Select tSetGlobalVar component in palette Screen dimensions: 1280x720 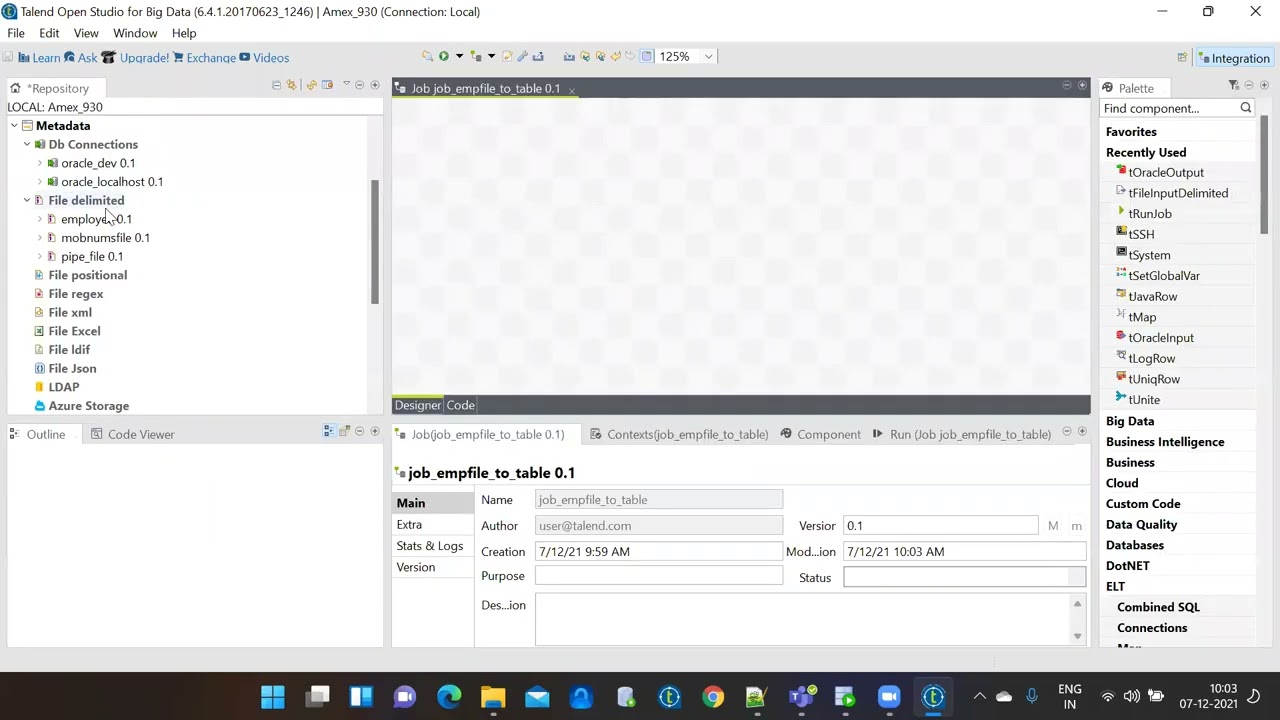click(x=1163, y=276)
